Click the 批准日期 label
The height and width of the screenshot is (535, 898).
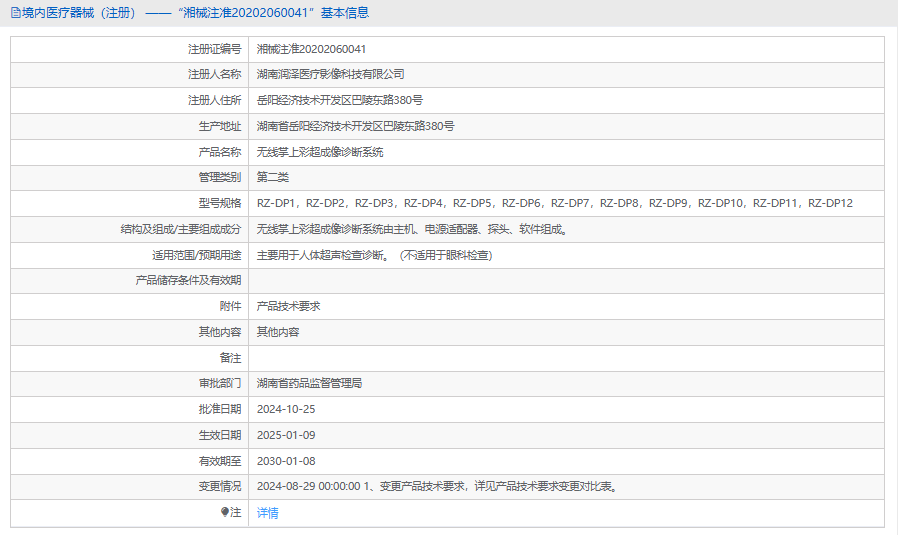220,409
